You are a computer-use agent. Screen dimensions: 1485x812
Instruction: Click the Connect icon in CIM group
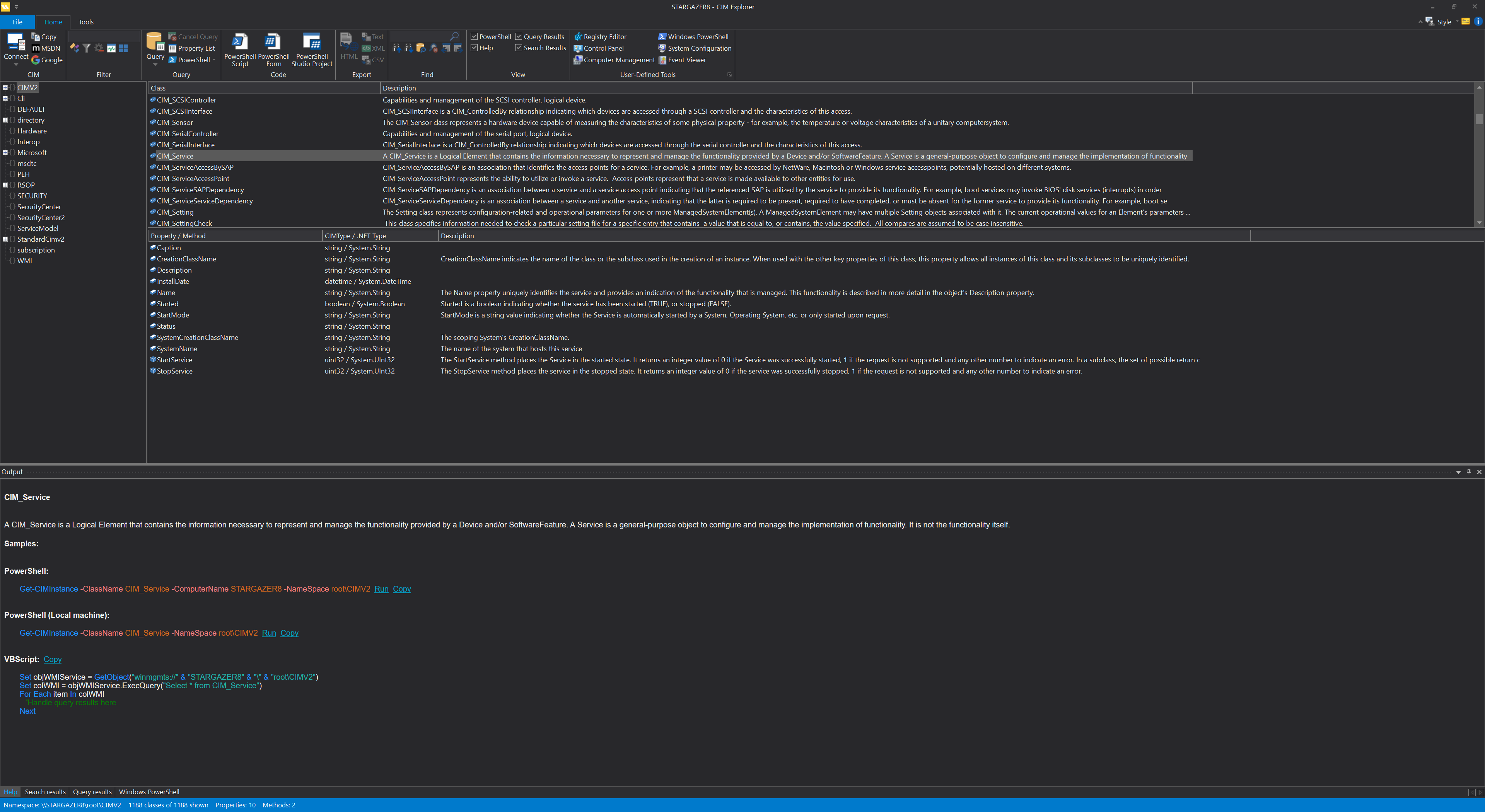(15, 43)
